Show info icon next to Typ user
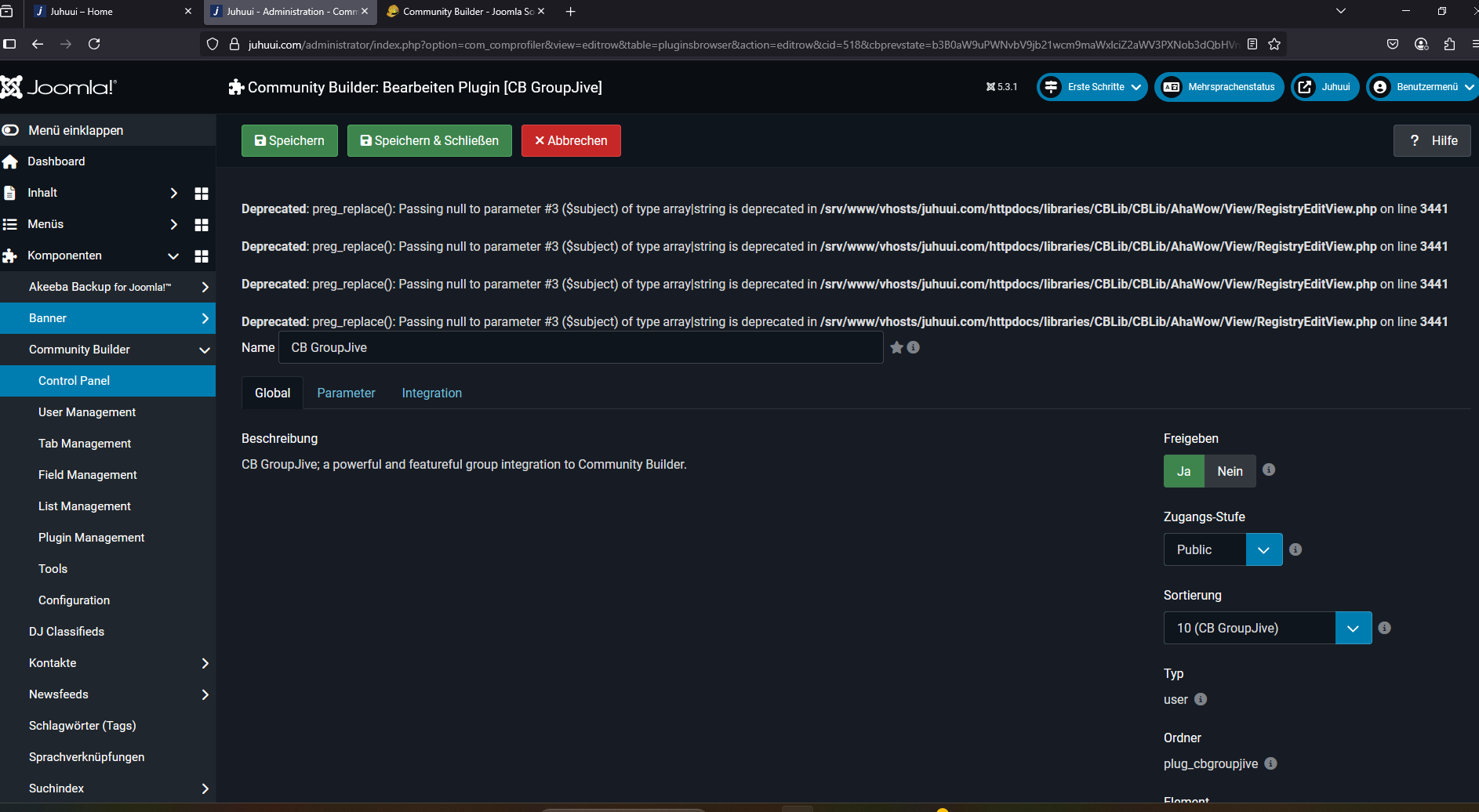Viewport: 1479px width, 812px height. (x=1201, y=699)
